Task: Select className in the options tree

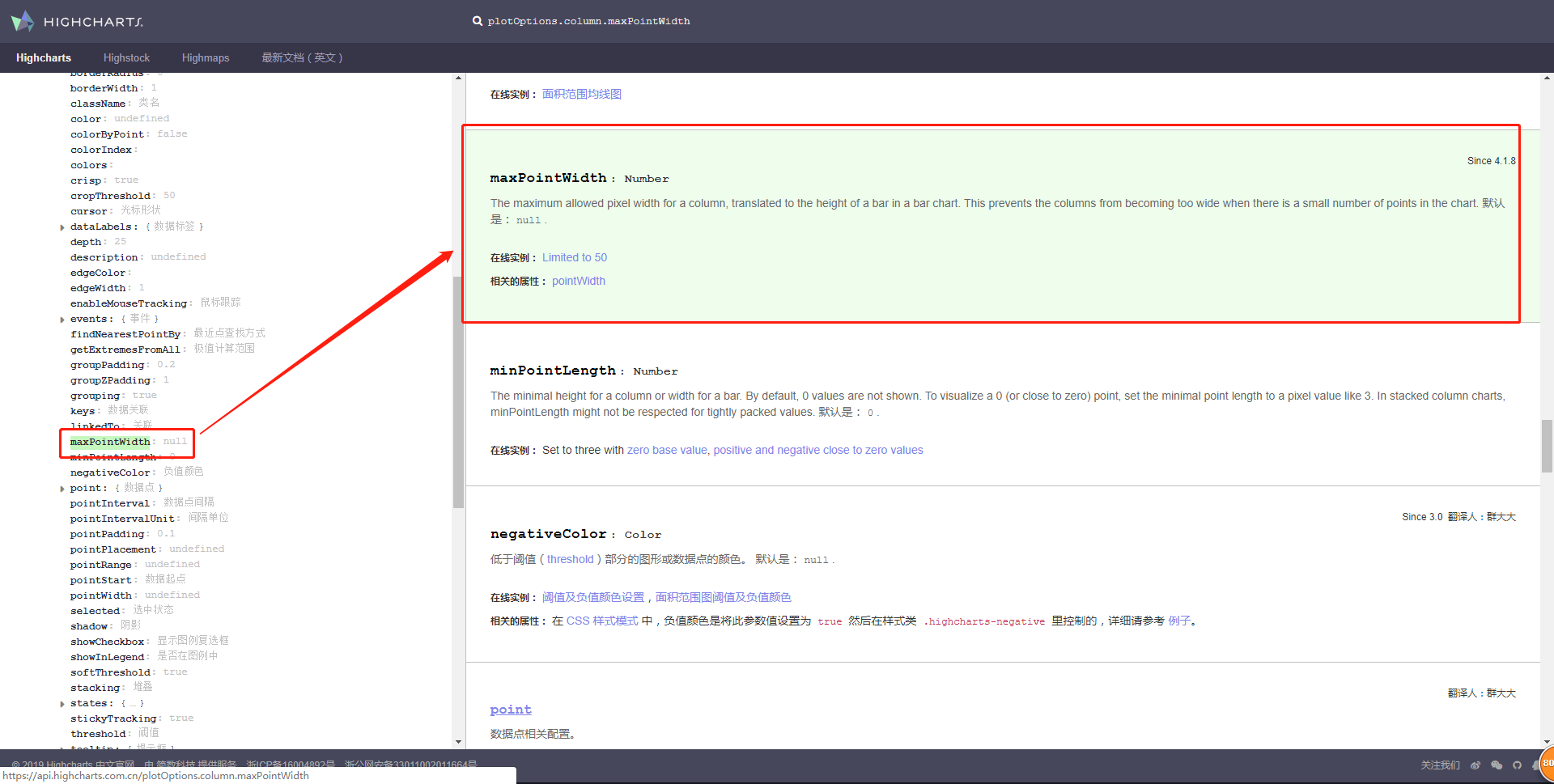Action: 98,104
